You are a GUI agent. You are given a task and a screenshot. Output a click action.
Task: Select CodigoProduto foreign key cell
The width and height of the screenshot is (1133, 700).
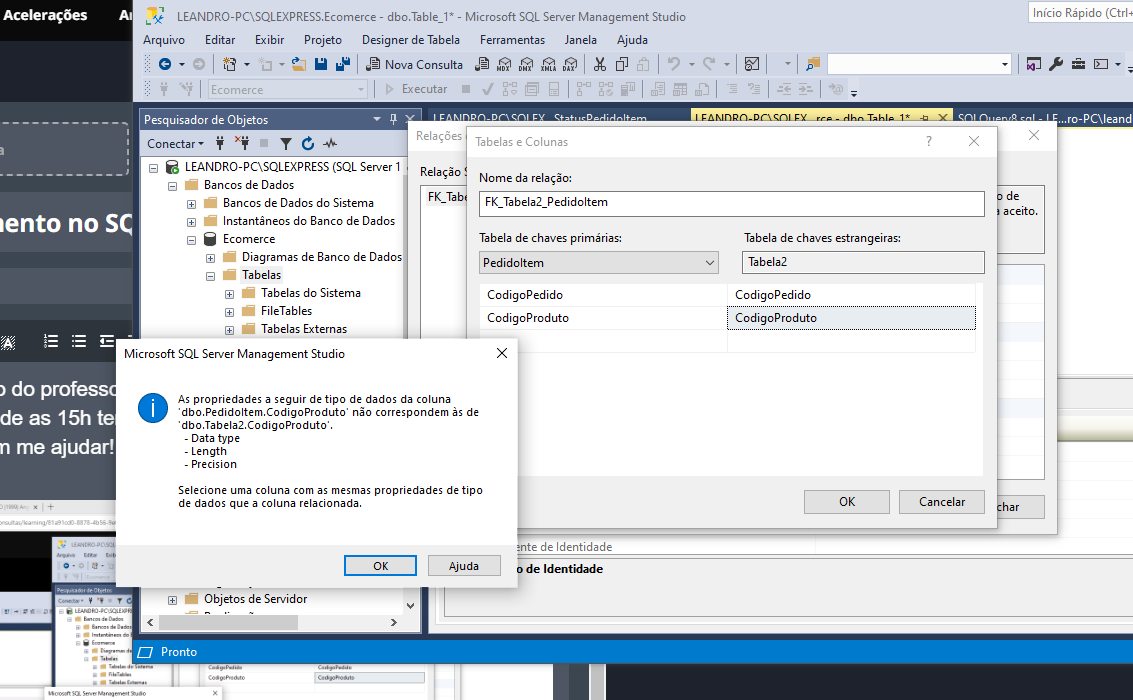point(851,318)
